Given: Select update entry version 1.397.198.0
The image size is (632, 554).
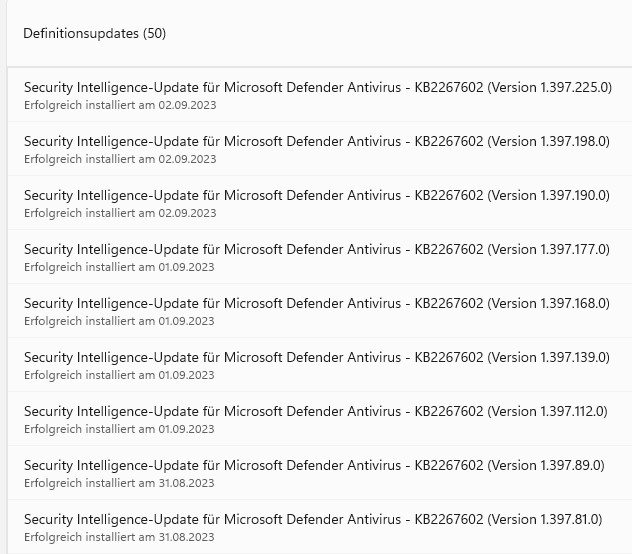Looking at the screenshot, I should pyautogui.click(x=317, y=142).
